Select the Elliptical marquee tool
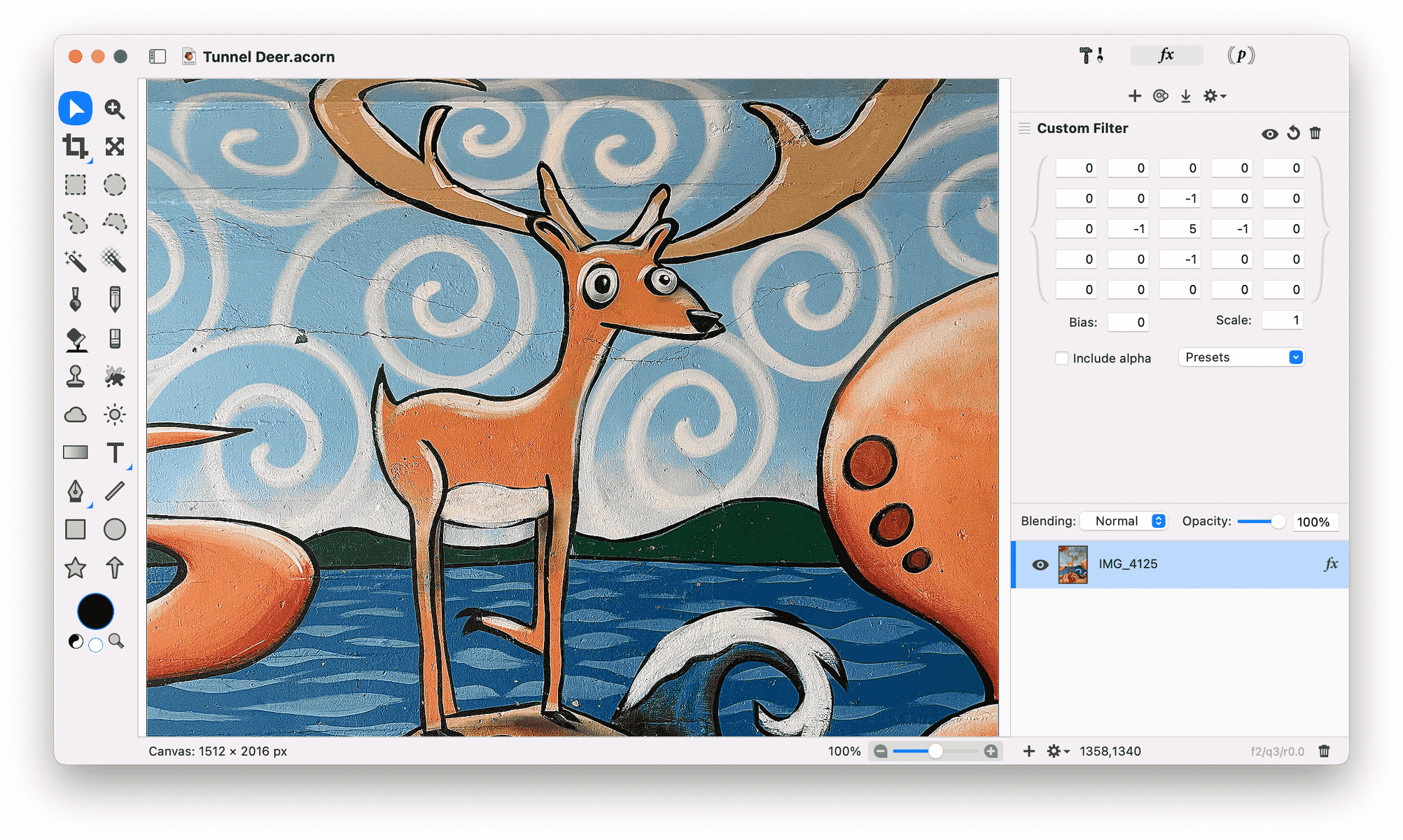This screenshot has height=840, width=1403. click(x=115, y=185)
